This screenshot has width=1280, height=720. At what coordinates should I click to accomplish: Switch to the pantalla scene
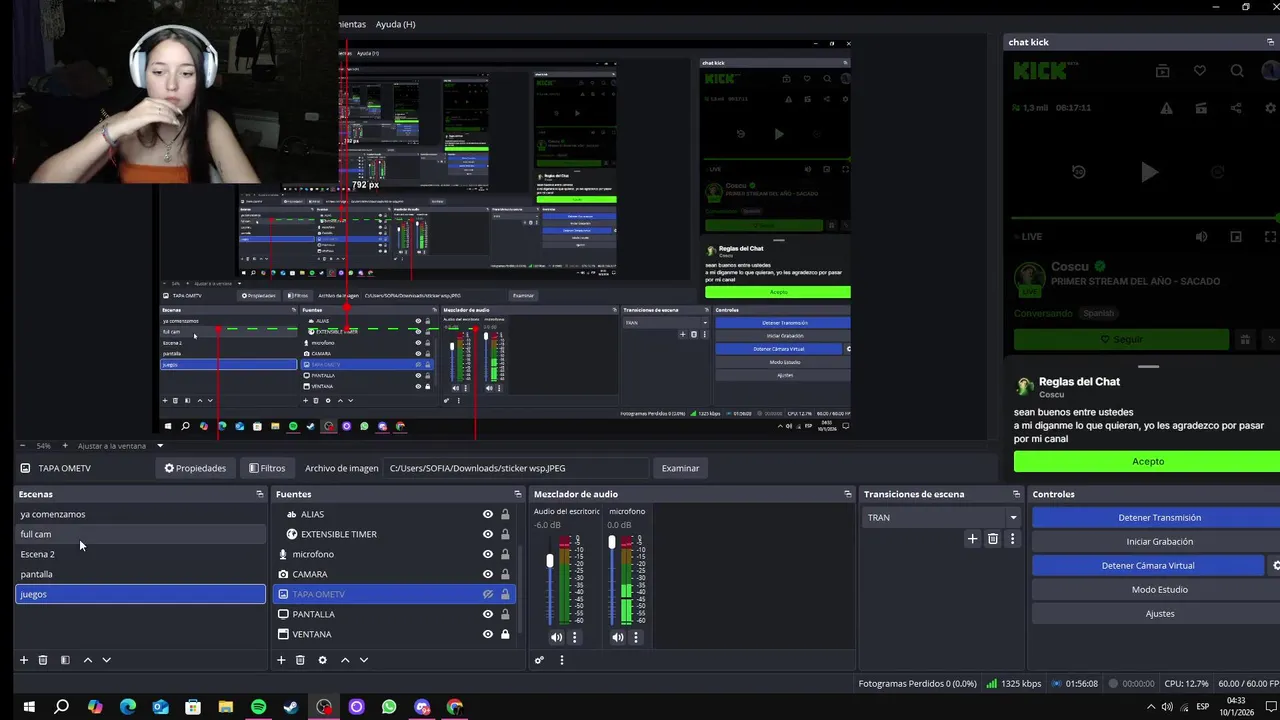pos(140,574)
